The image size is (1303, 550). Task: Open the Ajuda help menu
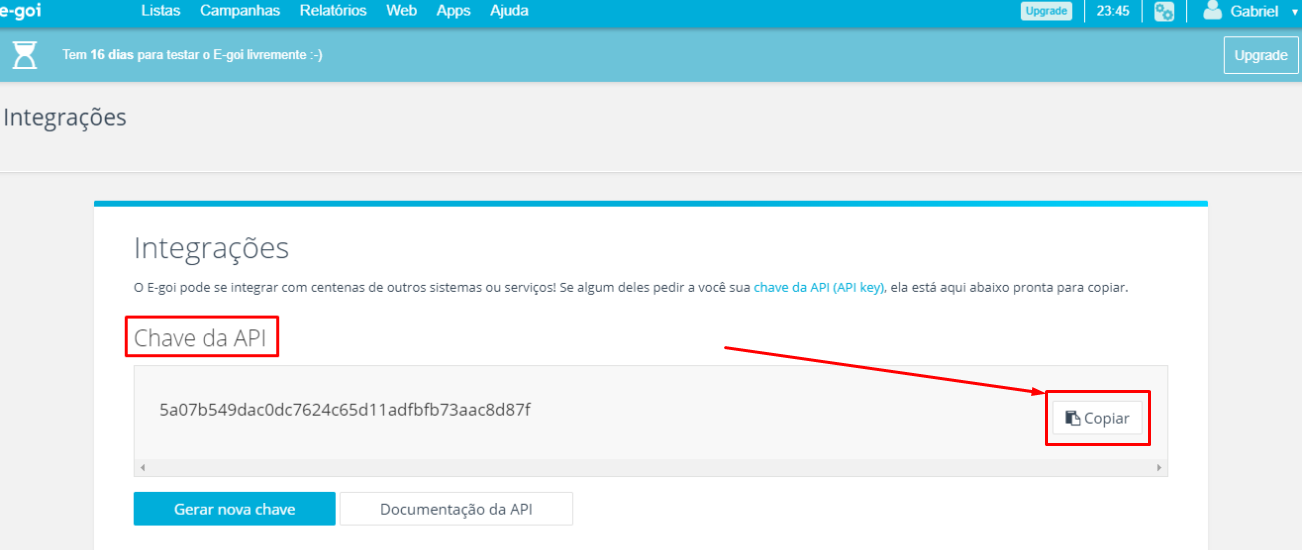pyautogui.click(x=509, y=11)
